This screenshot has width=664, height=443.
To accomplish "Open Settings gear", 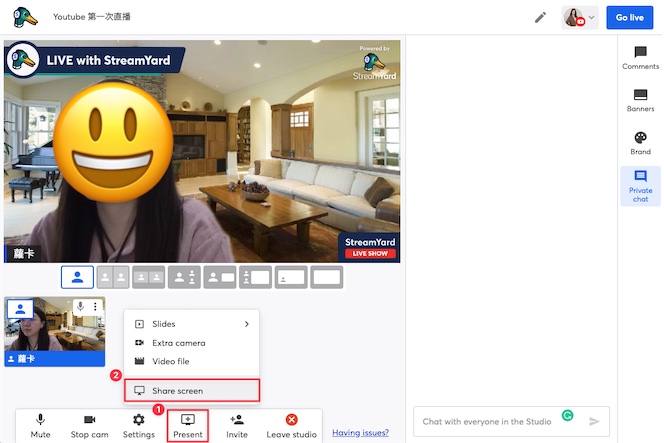I will [138, 426].
